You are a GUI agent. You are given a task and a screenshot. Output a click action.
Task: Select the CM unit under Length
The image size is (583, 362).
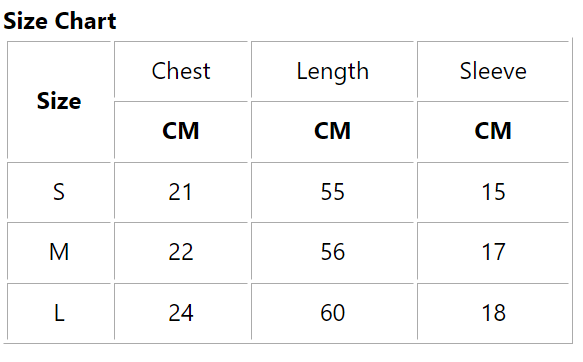click(x=332, y=130)
